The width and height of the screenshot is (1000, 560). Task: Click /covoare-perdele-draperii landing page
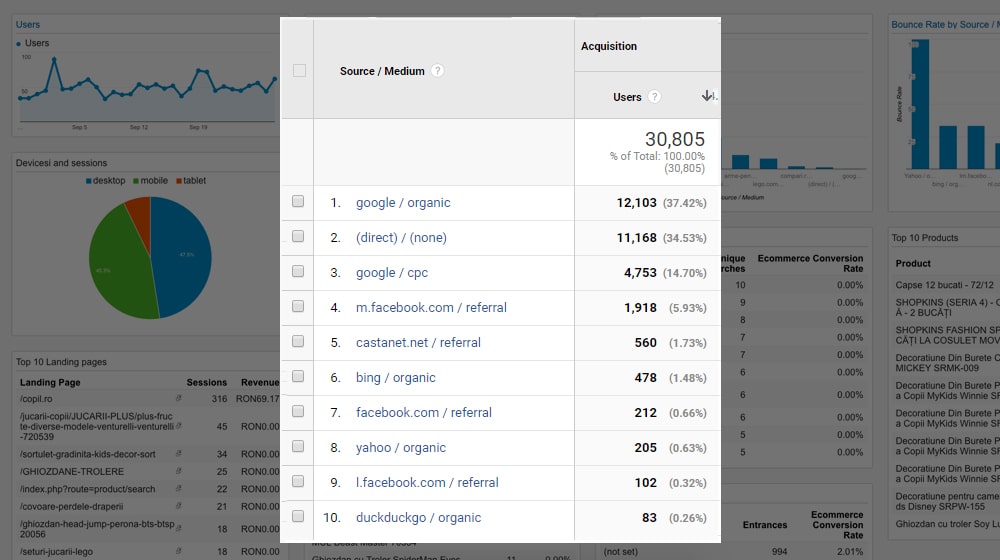pos(71,506)
